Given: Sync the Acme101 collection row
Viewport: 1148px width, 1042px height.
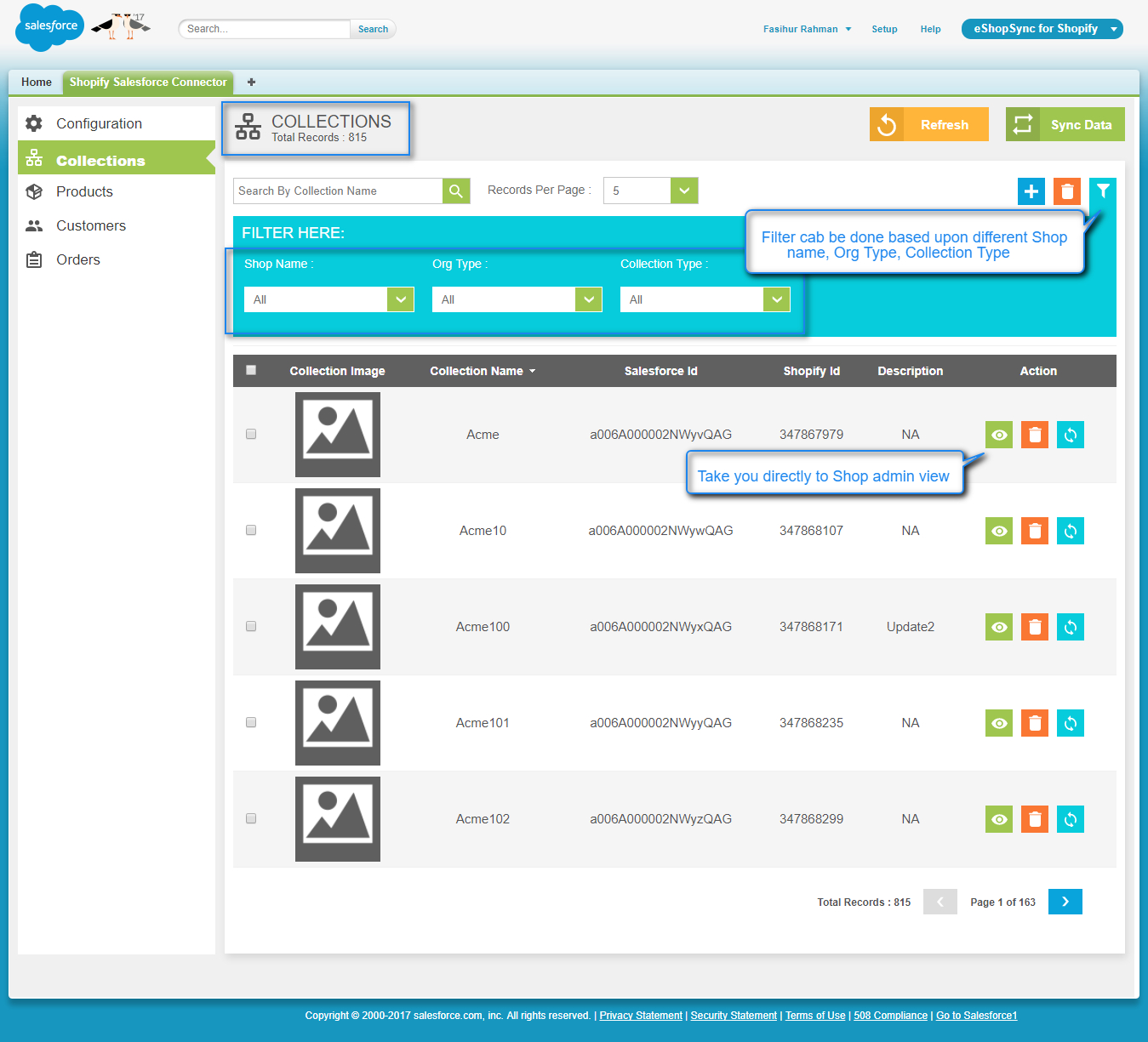Looking at the screenshot, I should pyautogui.click(x=1071, y=723).
